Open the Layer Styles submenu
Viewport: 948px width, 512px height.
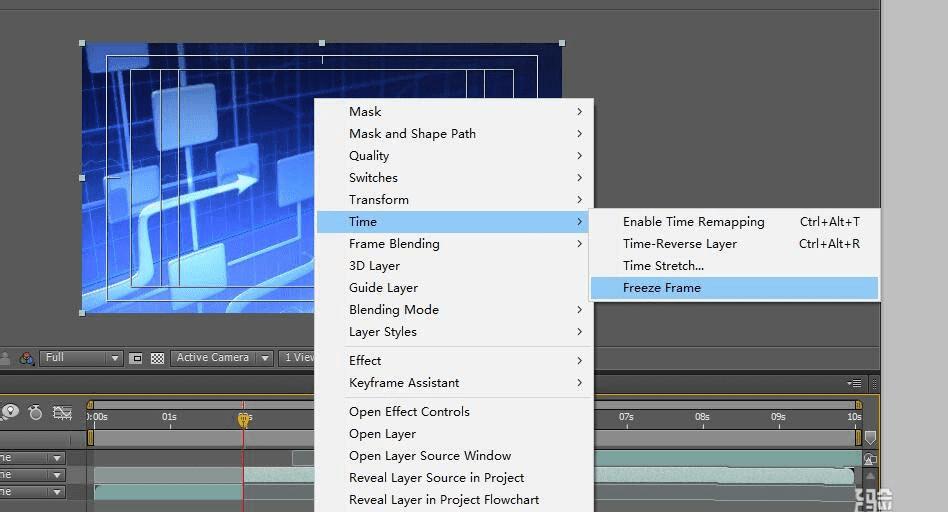pos(455,332)
